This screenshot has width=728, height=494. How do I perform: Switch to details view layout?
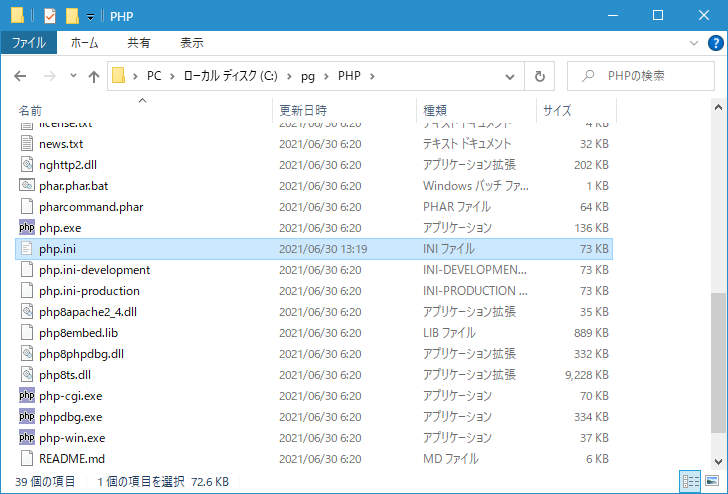click(690, 481)
